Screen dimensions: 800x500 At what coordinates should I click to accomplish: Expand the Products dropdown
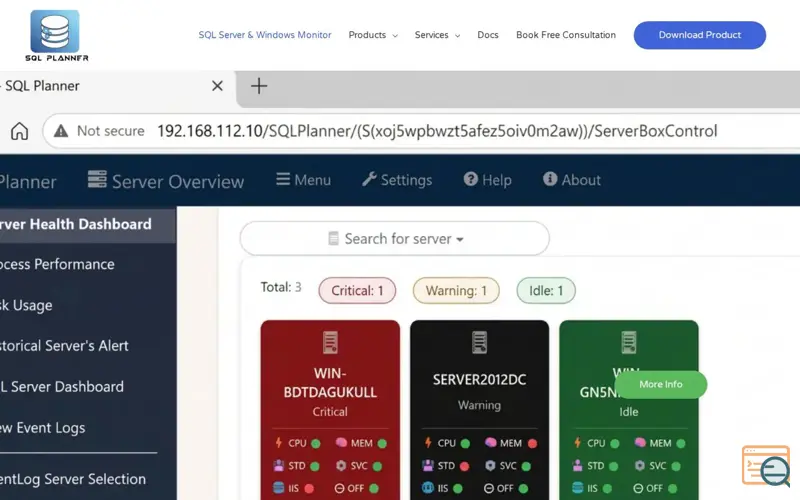tap(373, 35)
